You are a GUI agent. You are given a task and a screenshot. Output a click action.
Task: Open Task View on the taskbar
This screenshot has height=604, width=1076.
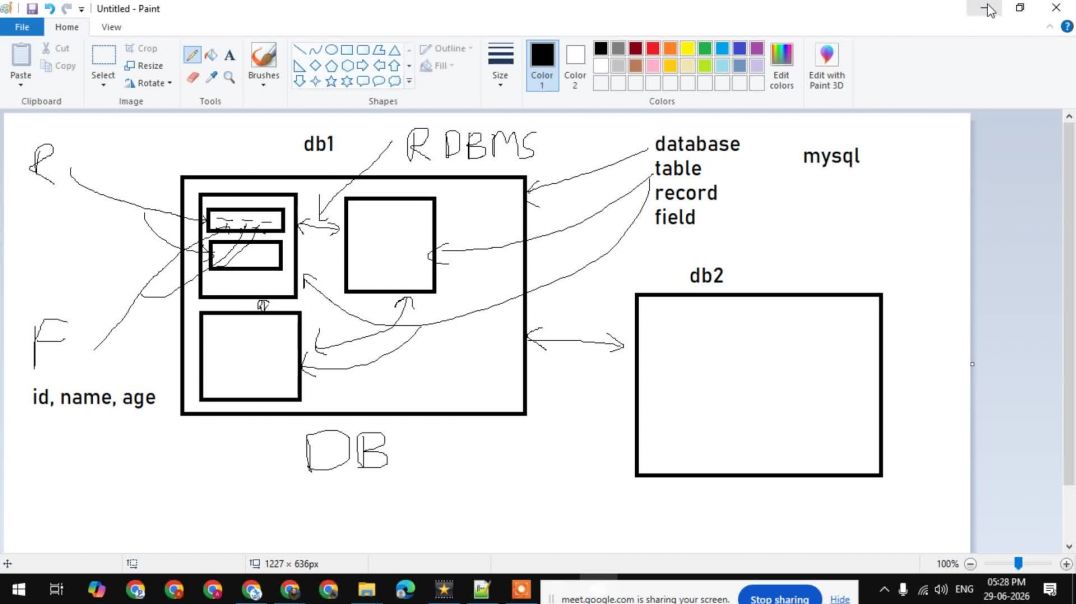point(56,590)
